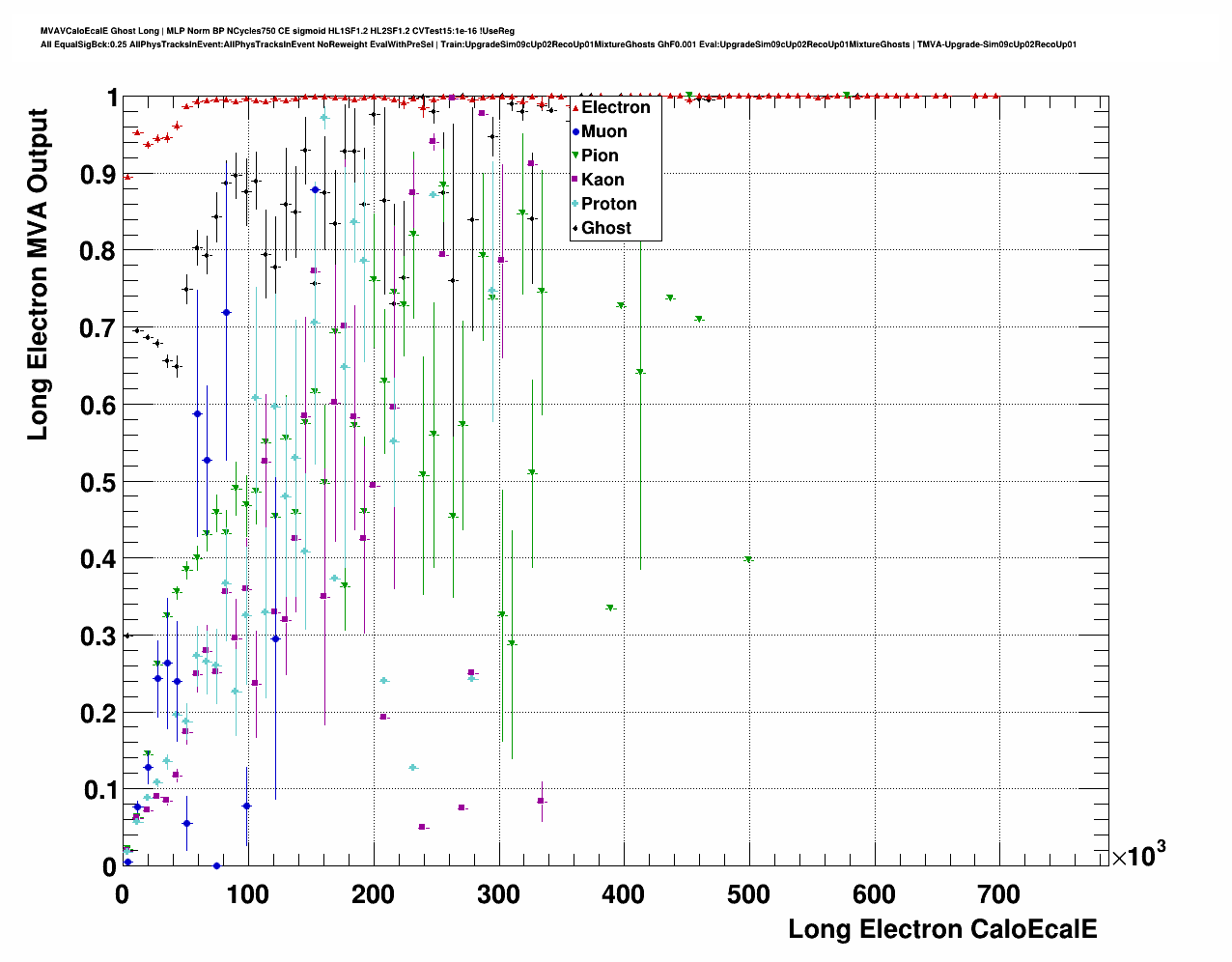Image resolution: width=1232 pixels, height=962 pixels.
Task: Click the purple Kaon square marker in legend
Action: point(575,180)
